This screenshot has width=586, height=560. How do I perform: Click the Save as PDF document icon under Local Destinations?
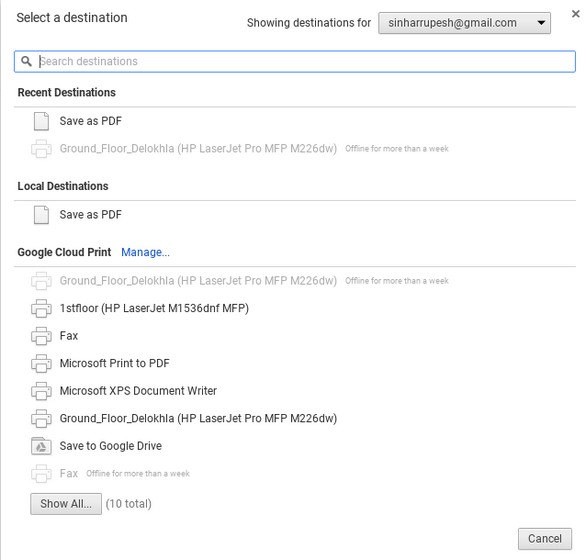[41, 215]
